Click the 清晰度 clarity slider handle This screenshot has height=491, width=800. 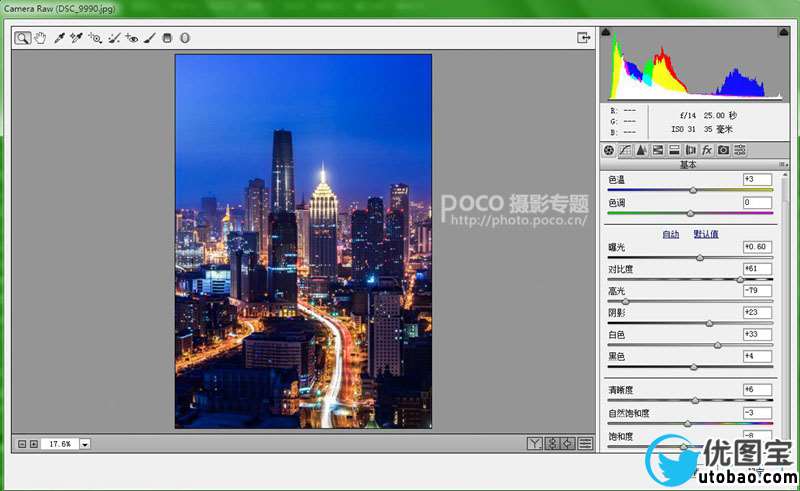tap(695, 401)
